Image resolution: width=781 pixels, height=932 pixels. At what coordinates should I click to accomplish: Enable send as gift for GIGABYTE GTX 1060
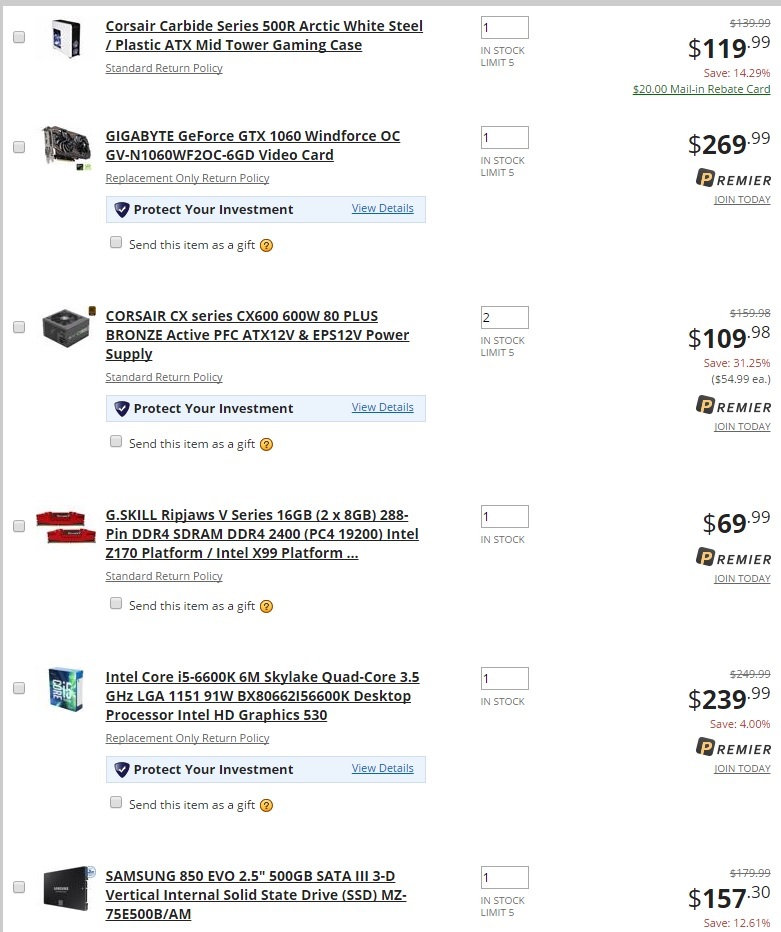click(116, 243)
